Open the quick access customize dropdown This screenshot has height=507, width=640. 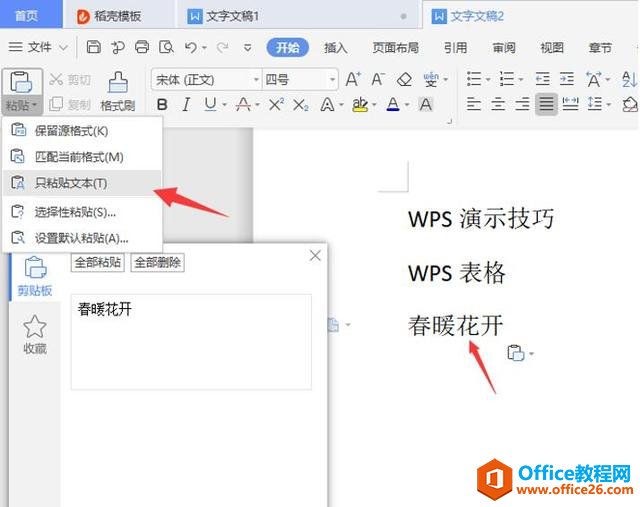(x=247, y=48)
